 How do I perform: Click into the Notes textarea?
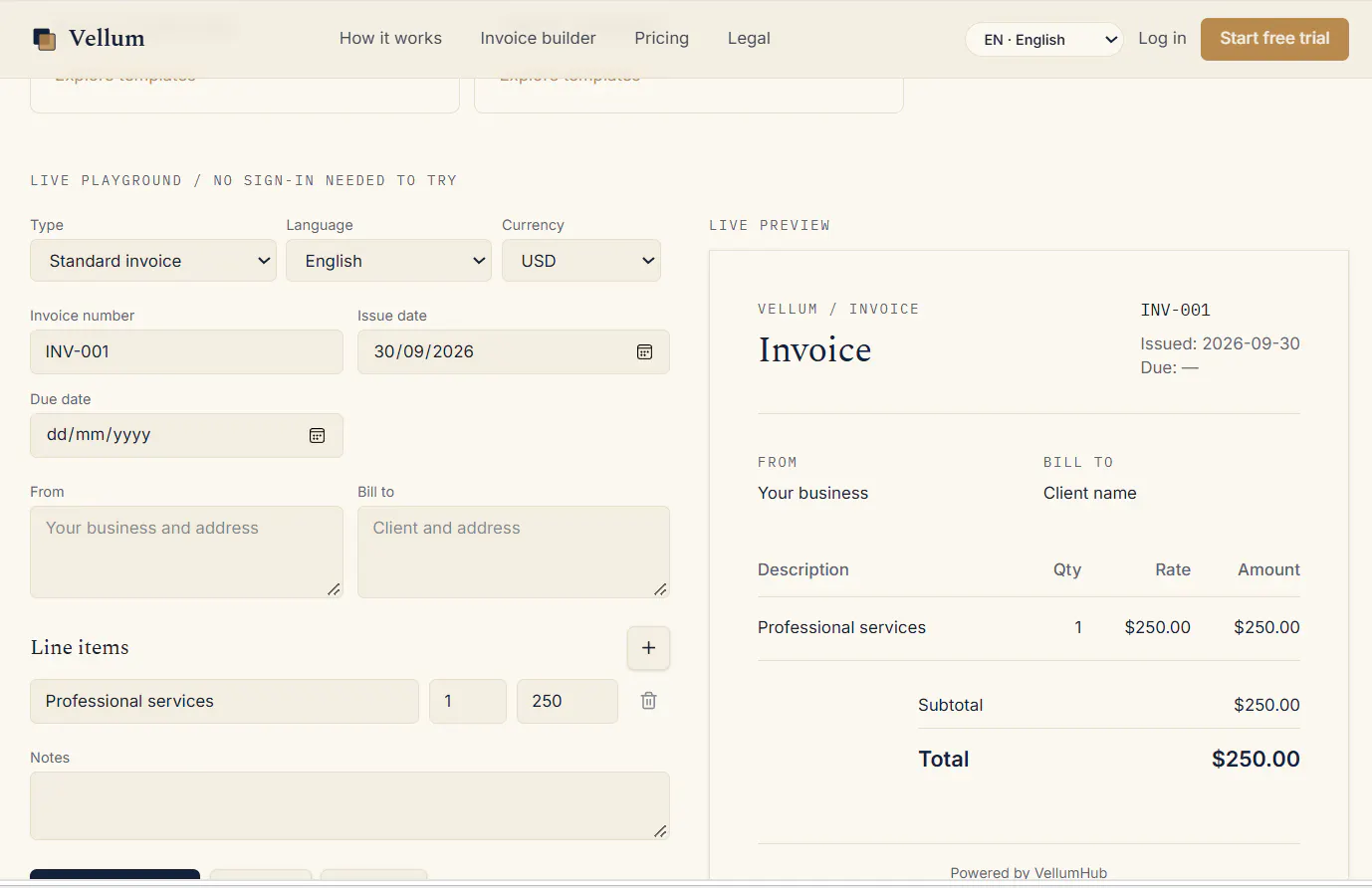(x=349, y=806)
